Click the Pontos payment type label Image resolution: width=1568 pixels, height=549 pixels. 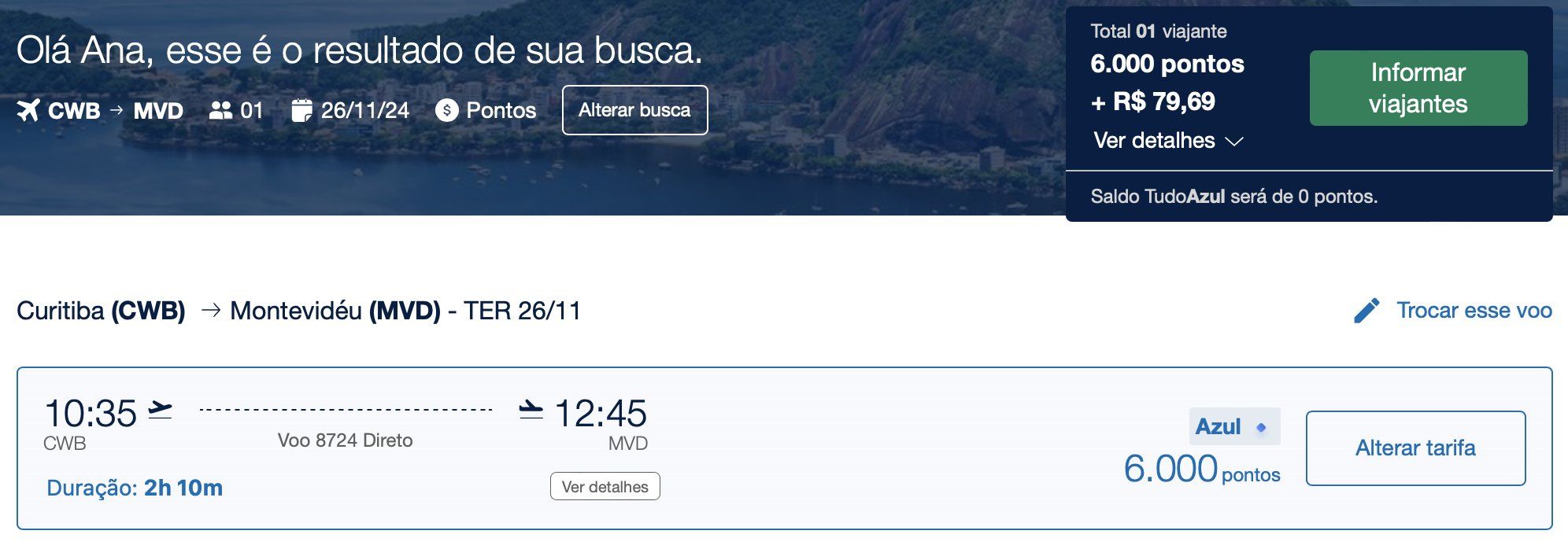[501, 110]
